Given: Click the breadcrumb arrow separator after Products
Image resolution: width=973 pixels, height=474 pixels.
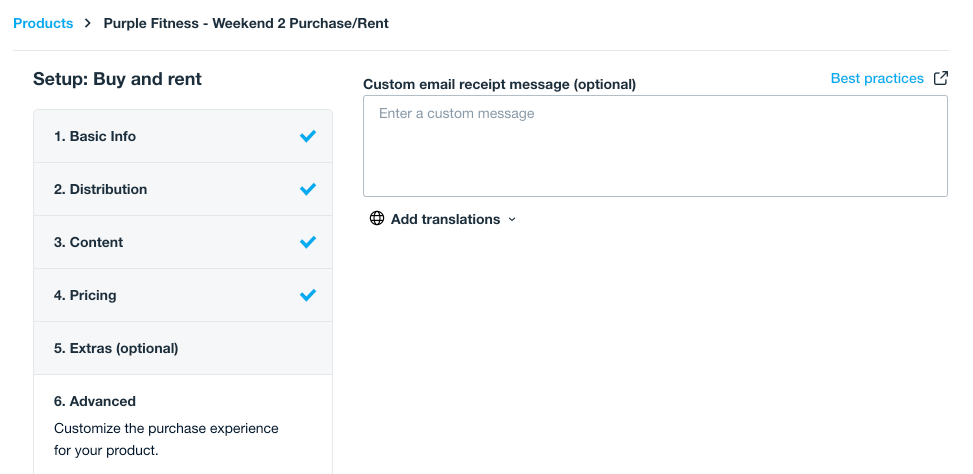Looking at the screenshot, I should (88, 24).
